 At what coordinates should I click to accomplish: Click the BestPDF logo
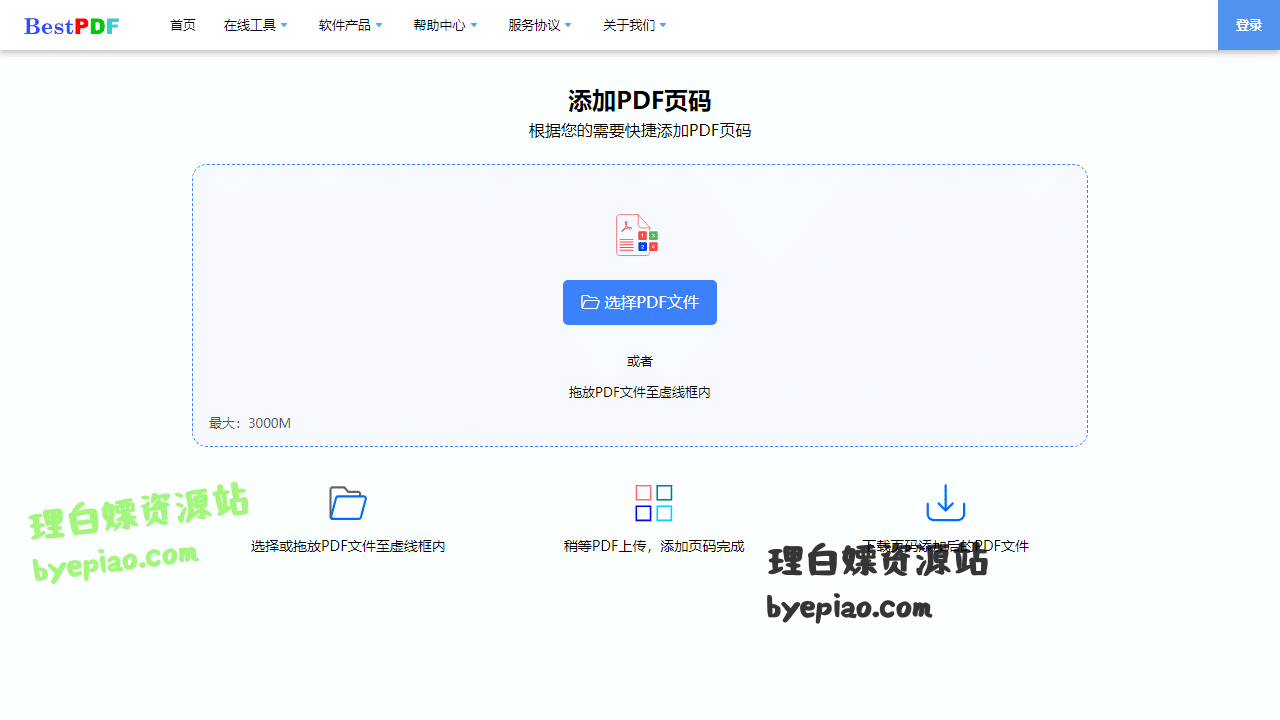(x=72, y=26)
